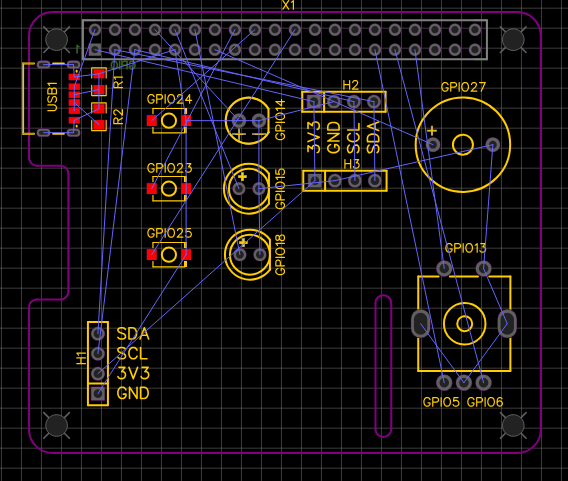Click the GPIO15 LED footprint
Screen dimensions: 568x481
tap(247, 188)
